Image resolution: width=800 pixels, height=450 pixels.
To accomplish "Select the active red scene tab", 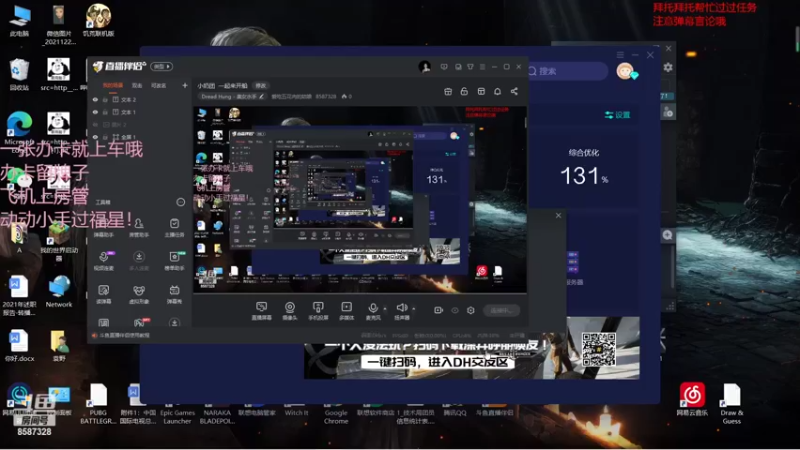I will pyautogui.click(x=113, y=85).
